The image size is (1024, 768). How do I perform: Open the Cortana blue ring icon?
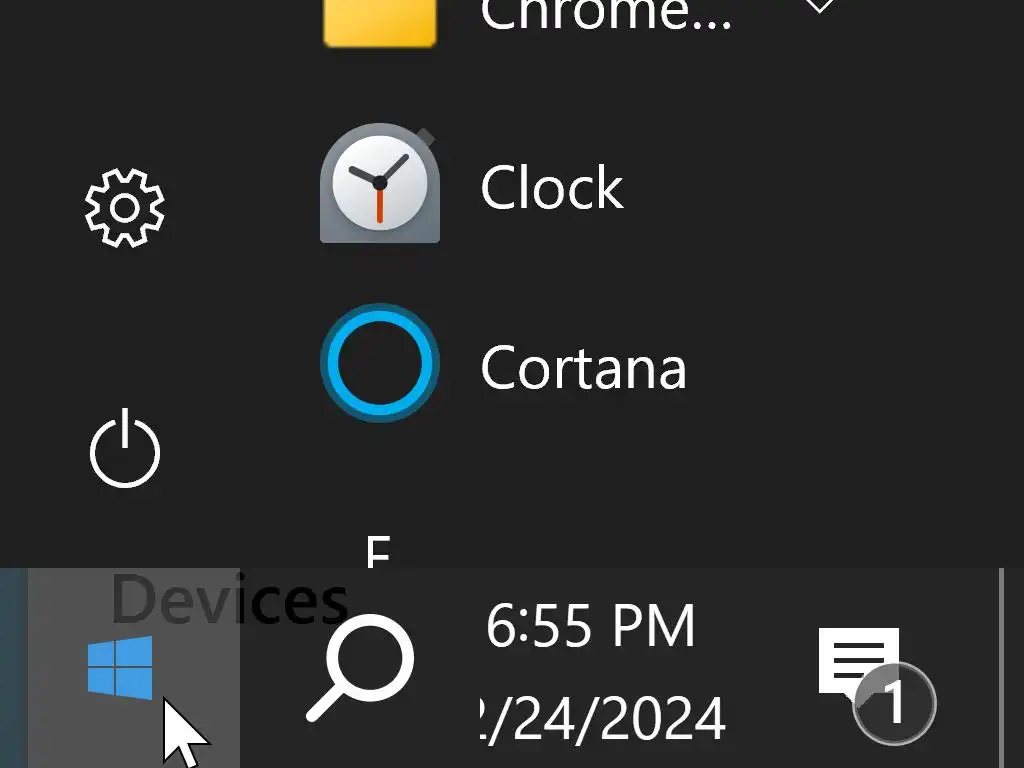coord(379,363)
